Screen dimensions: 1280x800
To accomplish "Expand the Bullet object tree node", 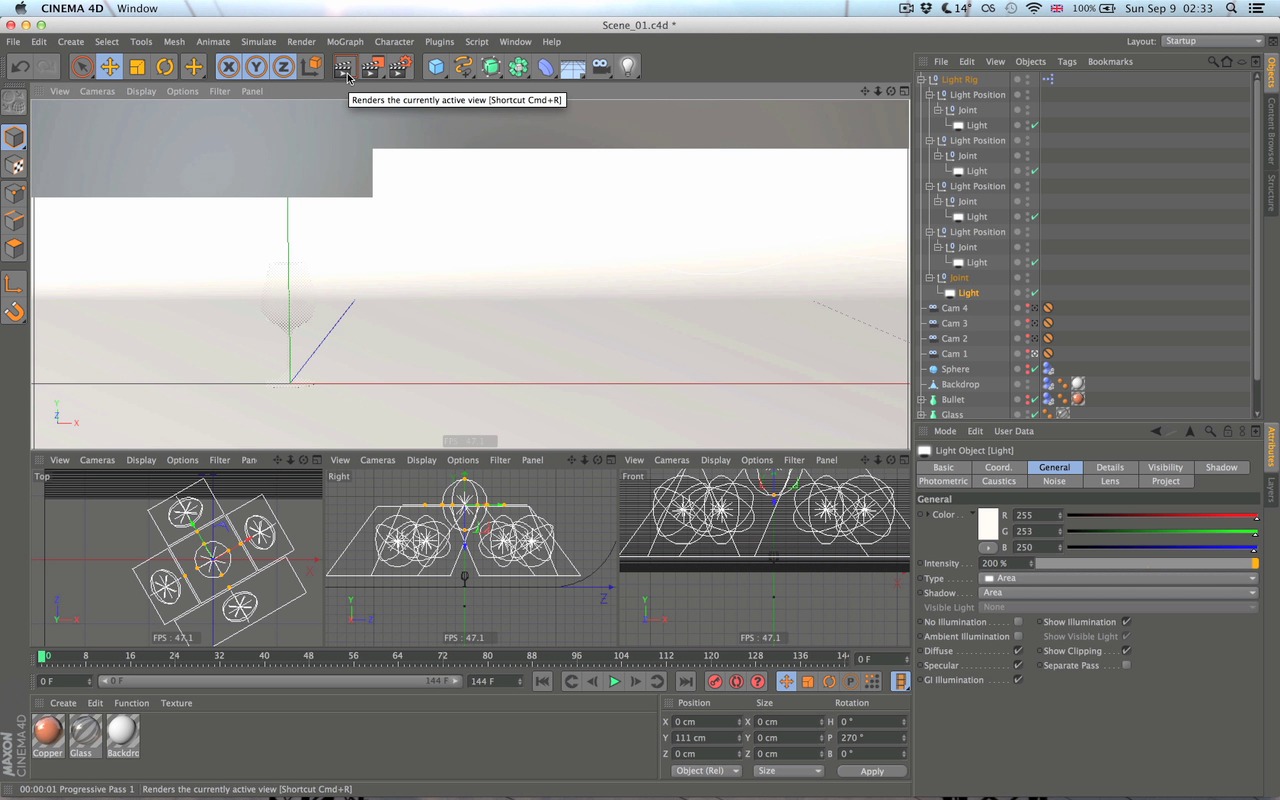I will 922,399.
